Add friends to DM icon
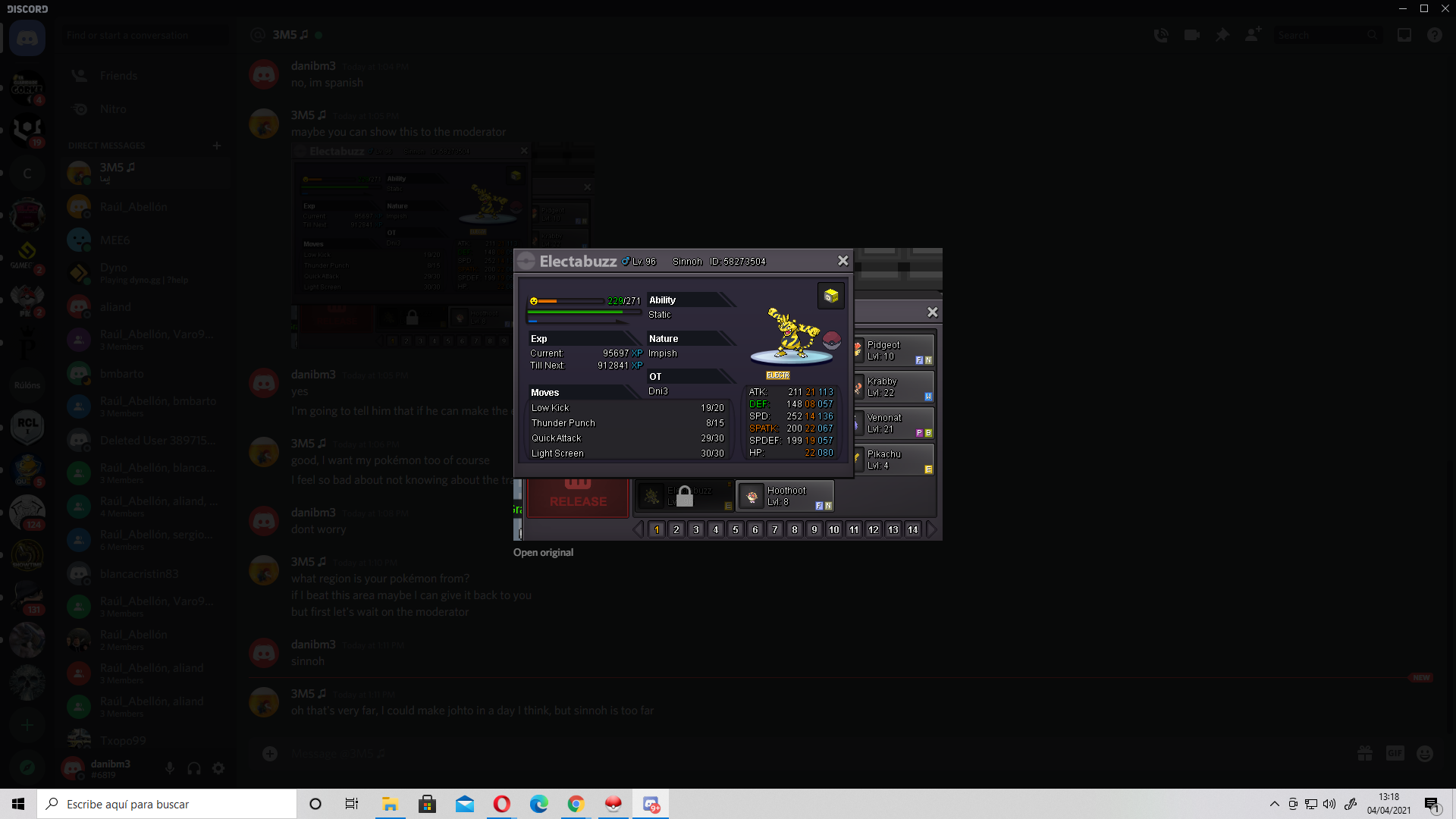This screenshot has height=819, width=1456. [x=1253, y=35]
